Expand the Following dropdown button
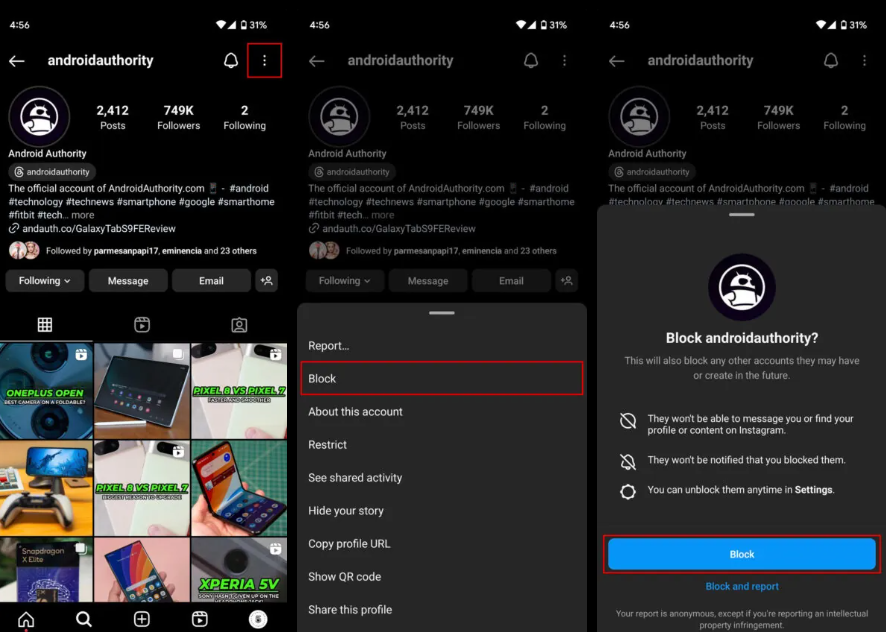The height and width of the screenshot is (632, 886). pyautogui.click(x=45, y=280)
